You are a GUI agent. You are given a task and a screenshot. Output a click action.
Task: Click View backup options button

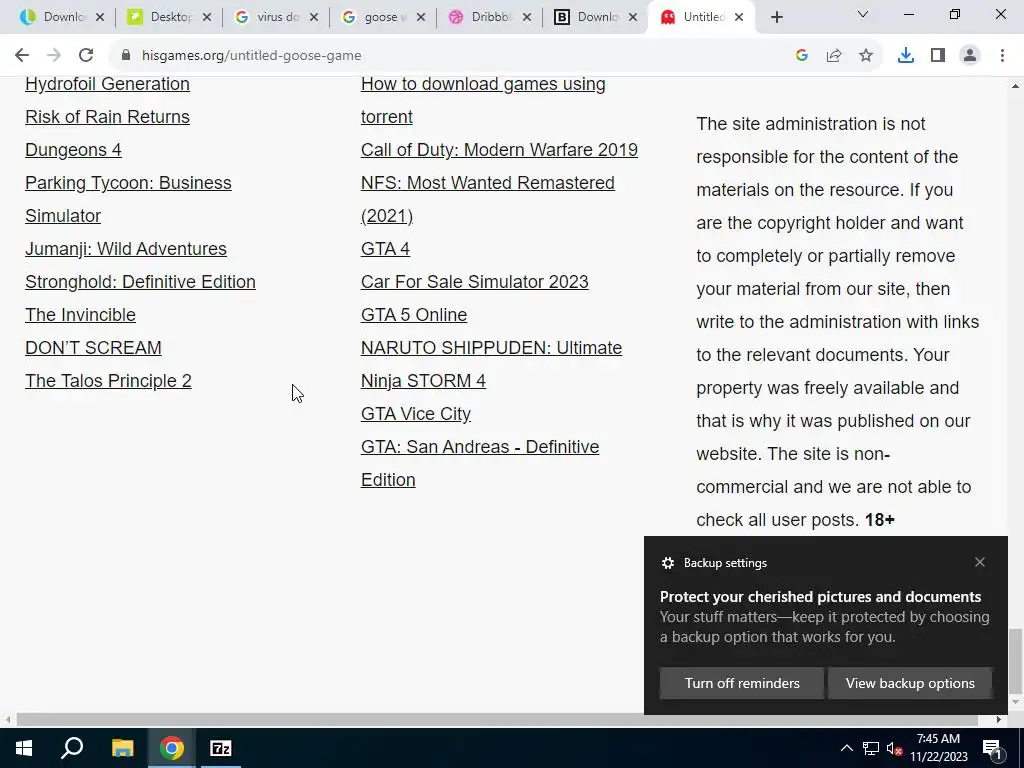pyautogui.click(x=910, y=683)
